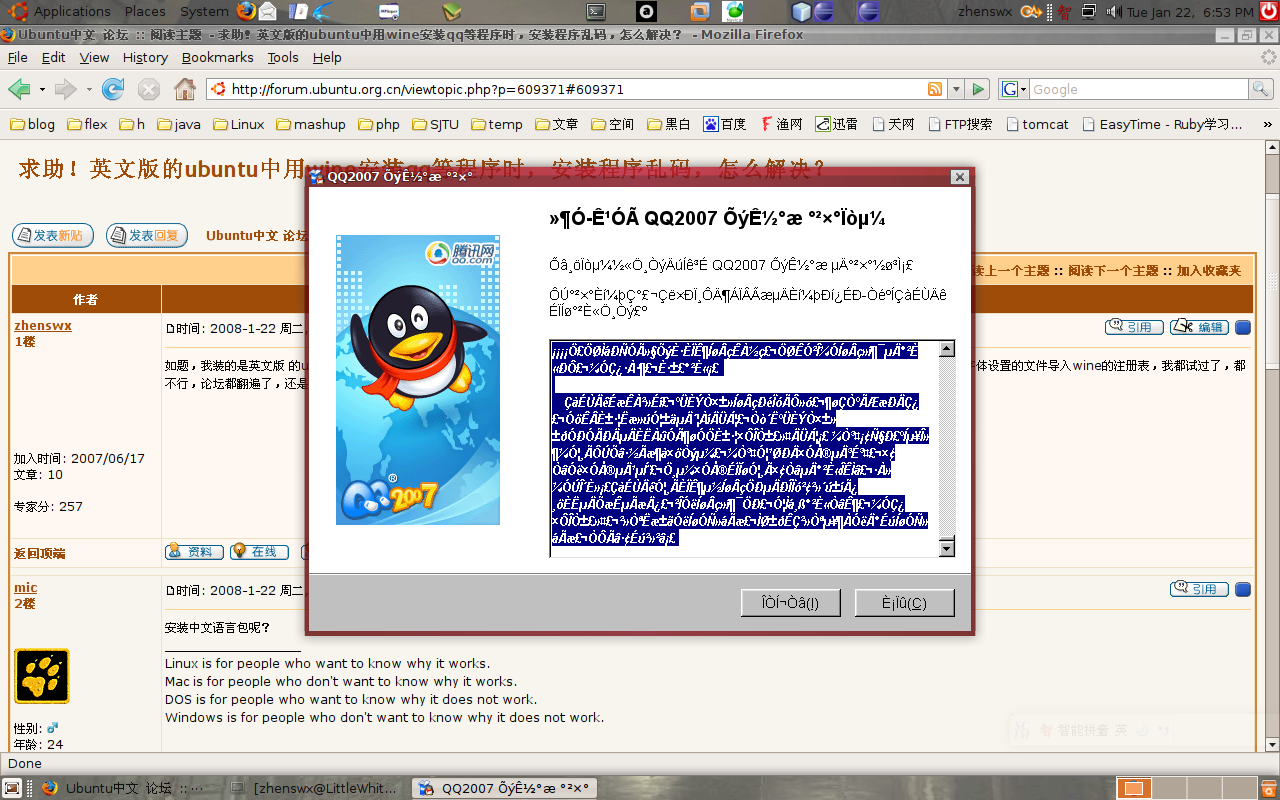This screenshot has width=1280, height=800.
Task: Click the 在线 online status button
Action: coord(259,552)
